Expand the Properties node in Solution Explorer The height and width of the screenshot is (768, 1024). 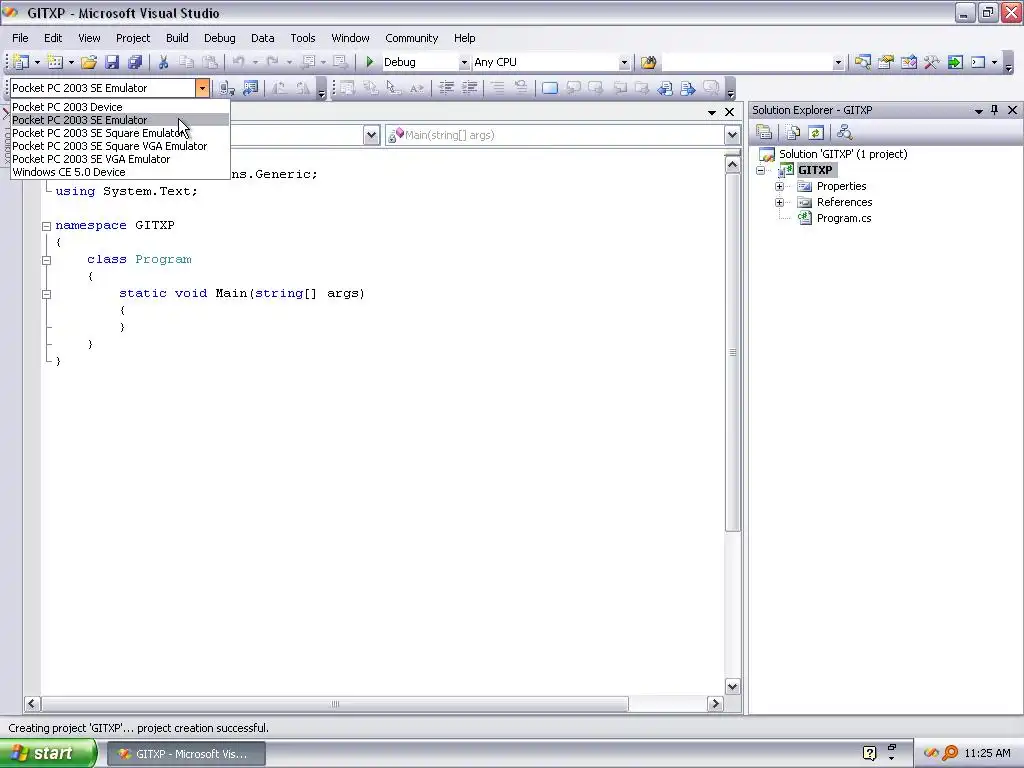coord(779,187)
